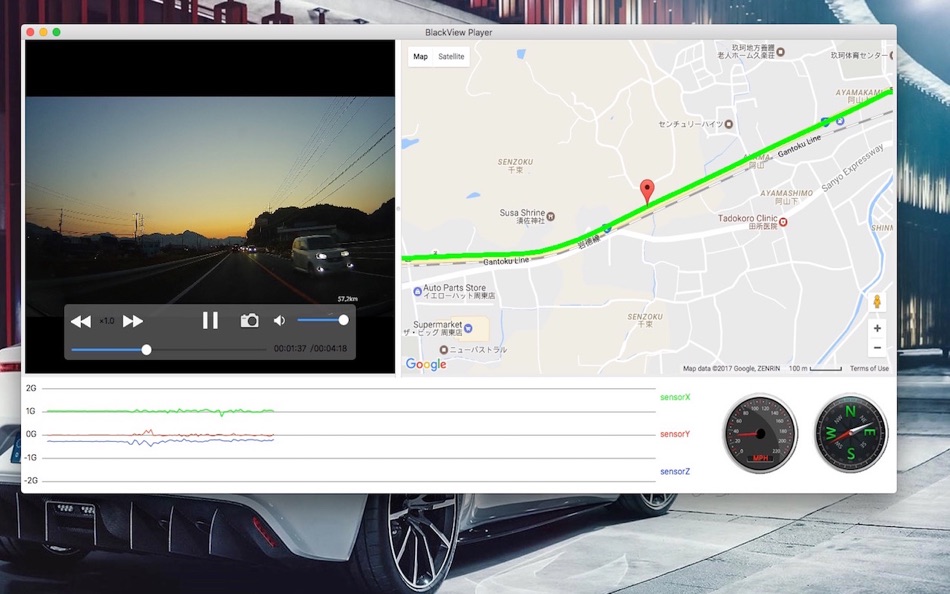This screenshot has height=594, width=950.
Task: Click the MPH speedometer gauge
Action: click(761, 433)
